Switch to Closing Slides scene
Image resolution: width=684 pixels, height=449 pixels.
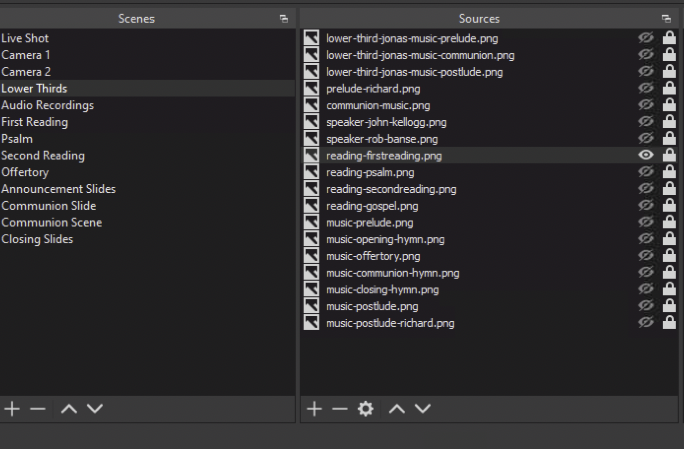coord(147,239)
